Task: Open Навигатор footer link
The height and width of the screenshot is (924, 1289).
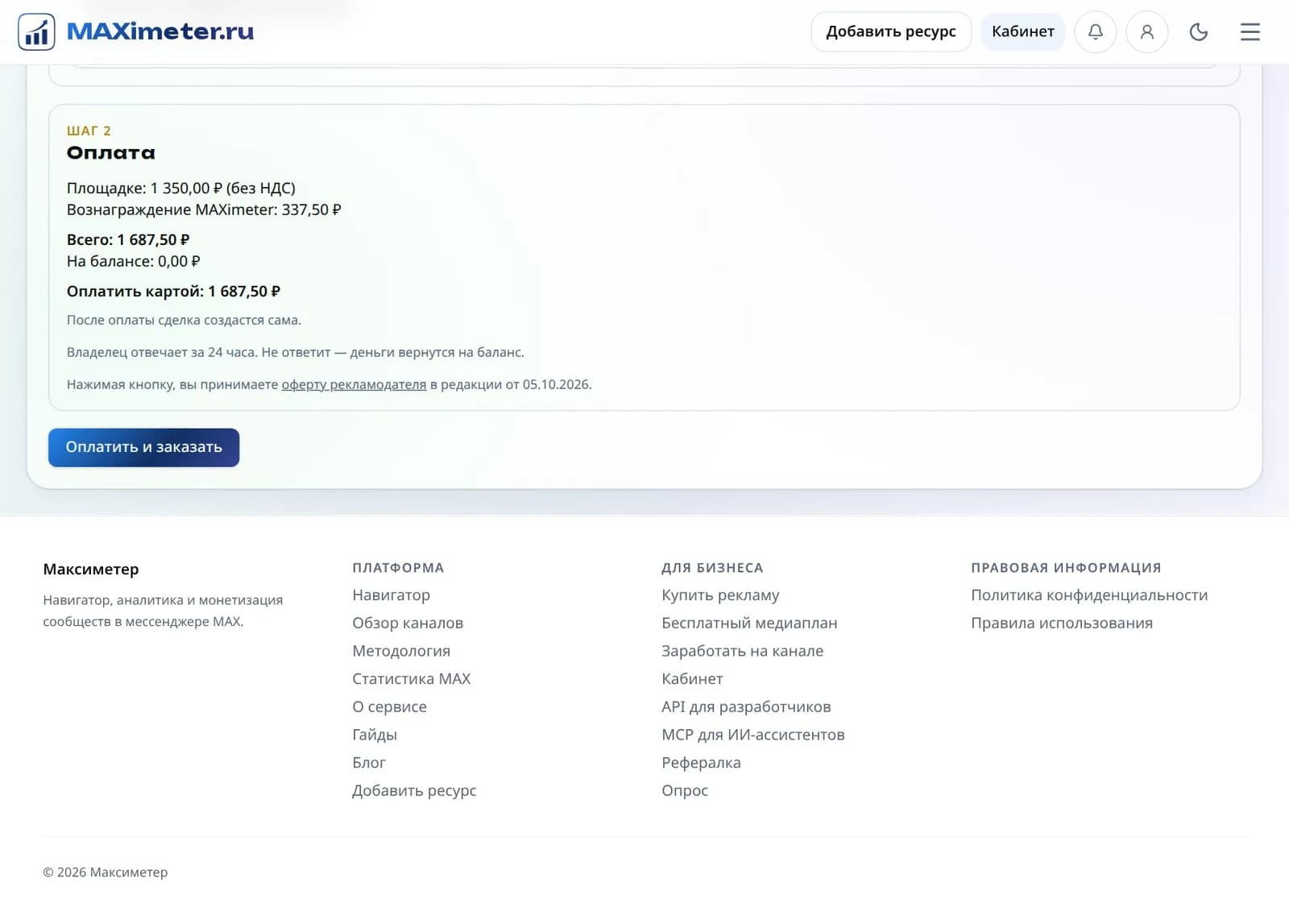Action: pyautogui.click(x=391, y=595)
